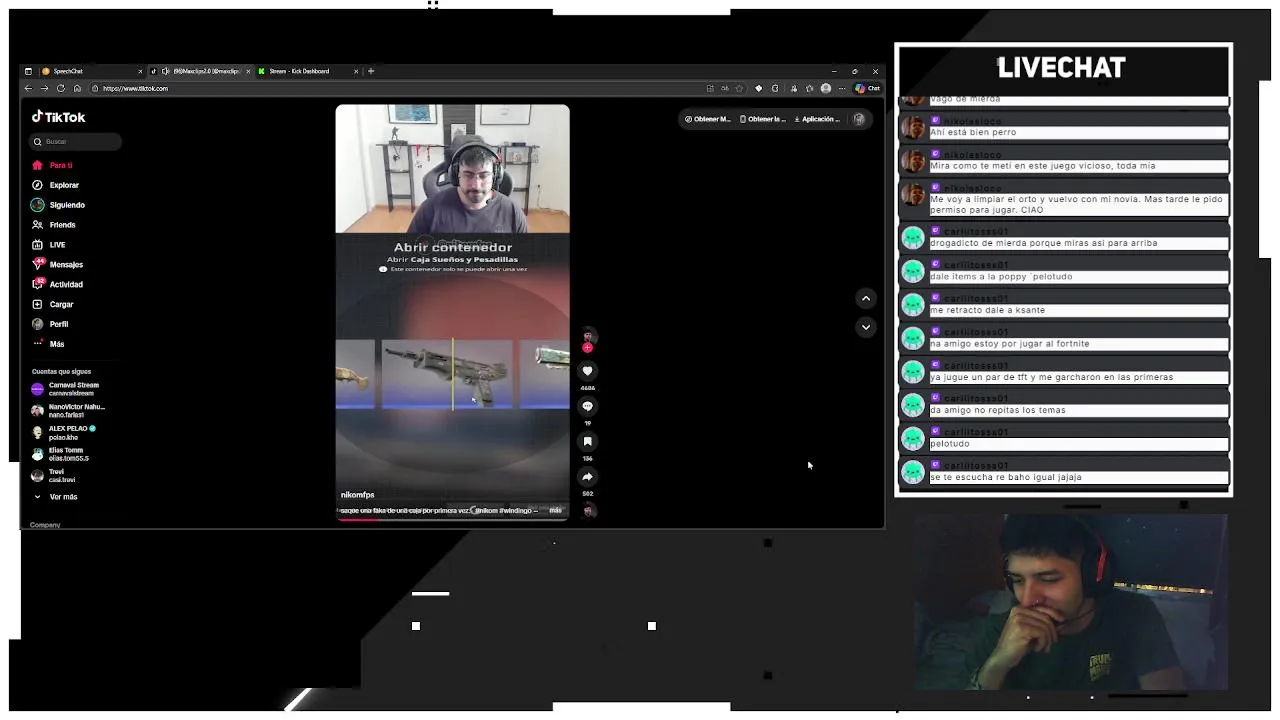The width and height of the screenshot is (1280, 720).
Task: Click the Buscar search field
Action: [75, 141]
